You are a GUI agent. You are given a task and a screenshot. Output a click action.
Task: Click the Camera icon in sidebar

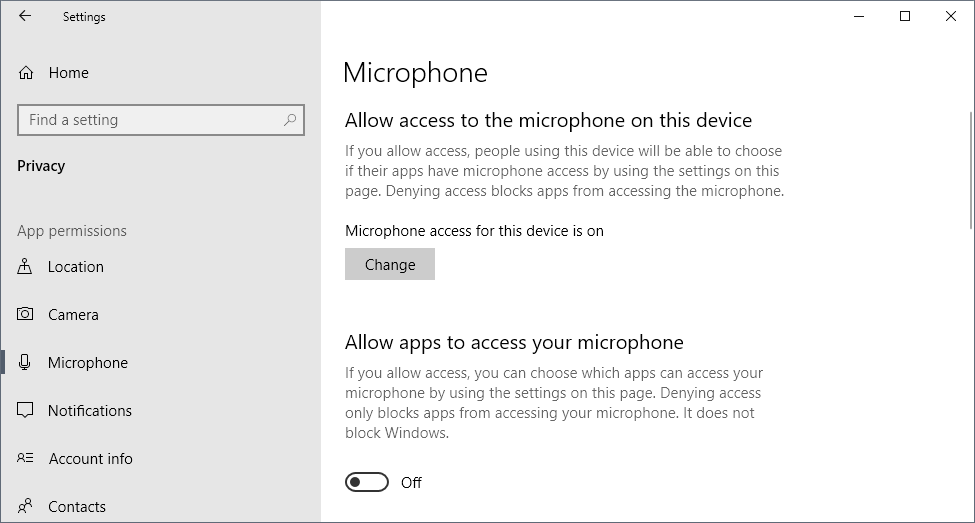tap(26, 315)
